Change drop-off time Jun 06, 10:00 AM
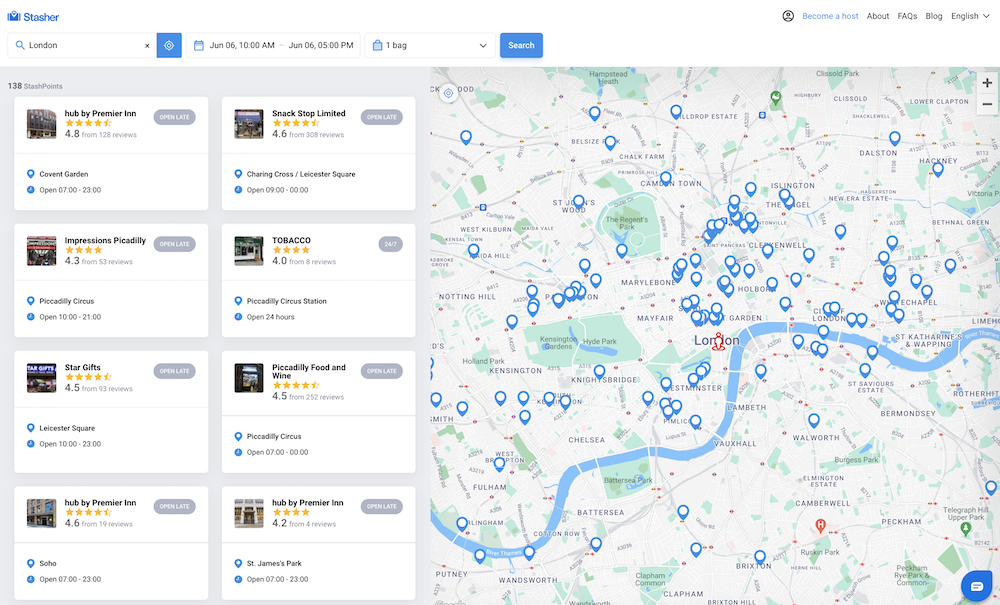Viewport: 1000px width, 605px height. tap(242, 45)
